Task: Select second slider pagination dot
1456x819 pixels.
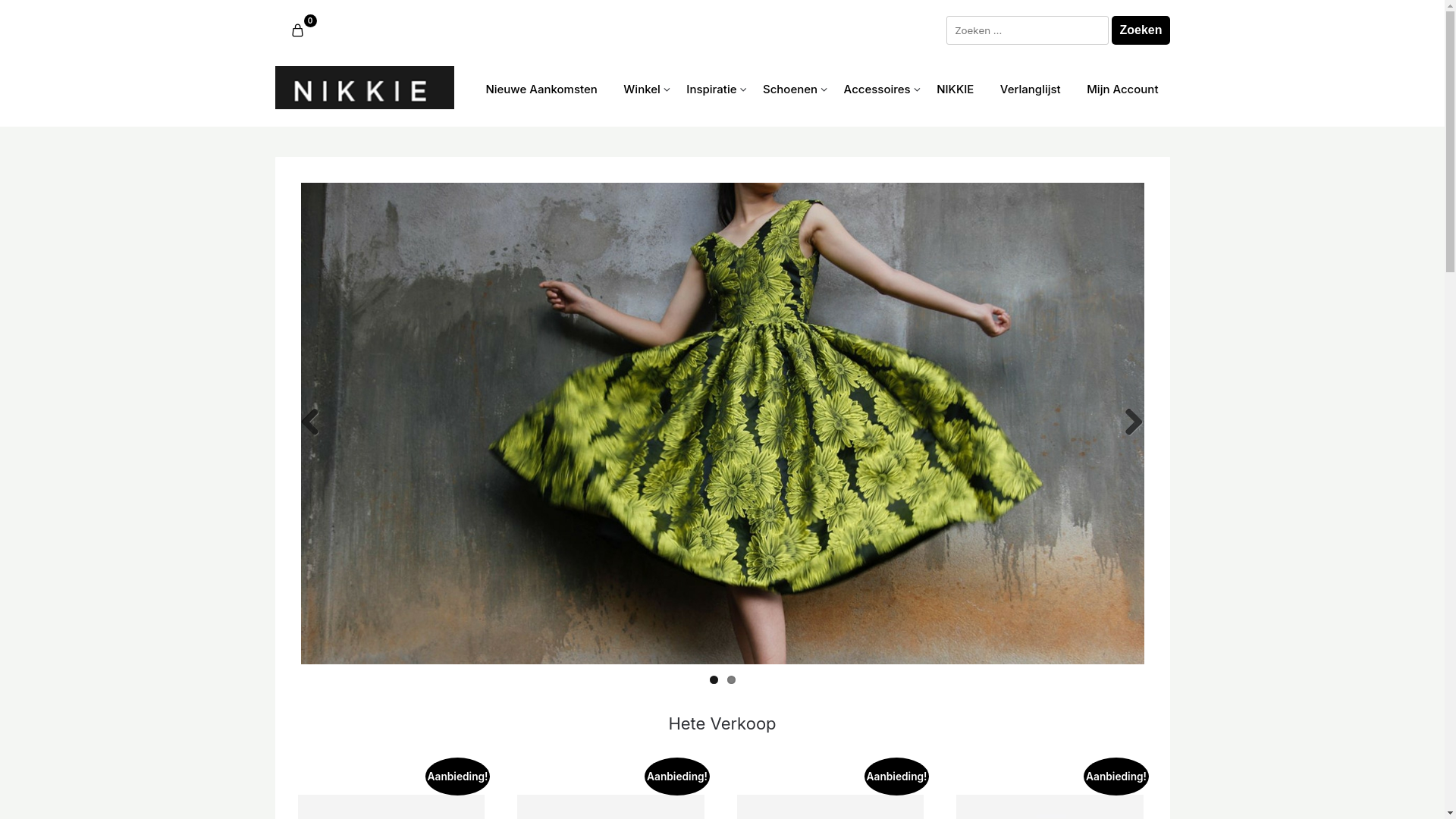Action: 731,680
